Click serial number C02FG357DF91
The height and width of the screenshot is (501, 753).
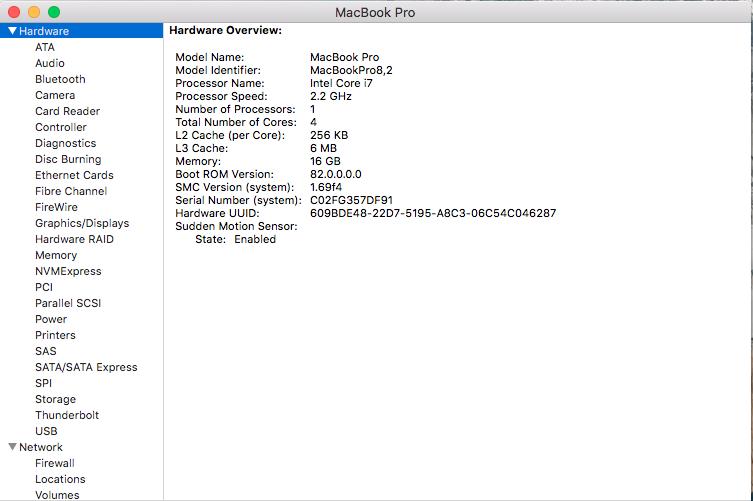click(x=351, y=200)
